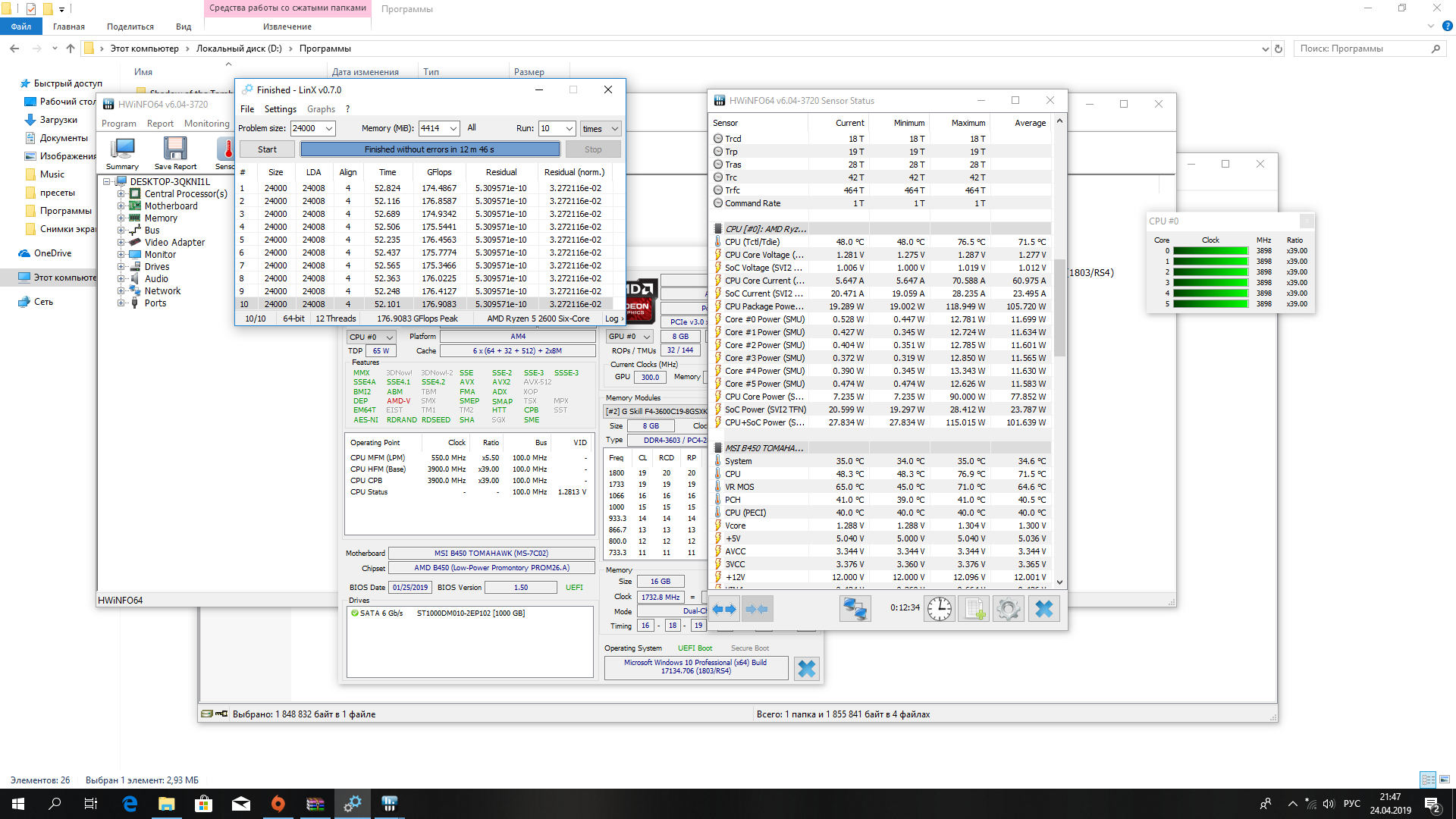This screenshot has width=1456, height=819.
Task: Open the Graphs menu in LinX
Action: coord(321,109)
